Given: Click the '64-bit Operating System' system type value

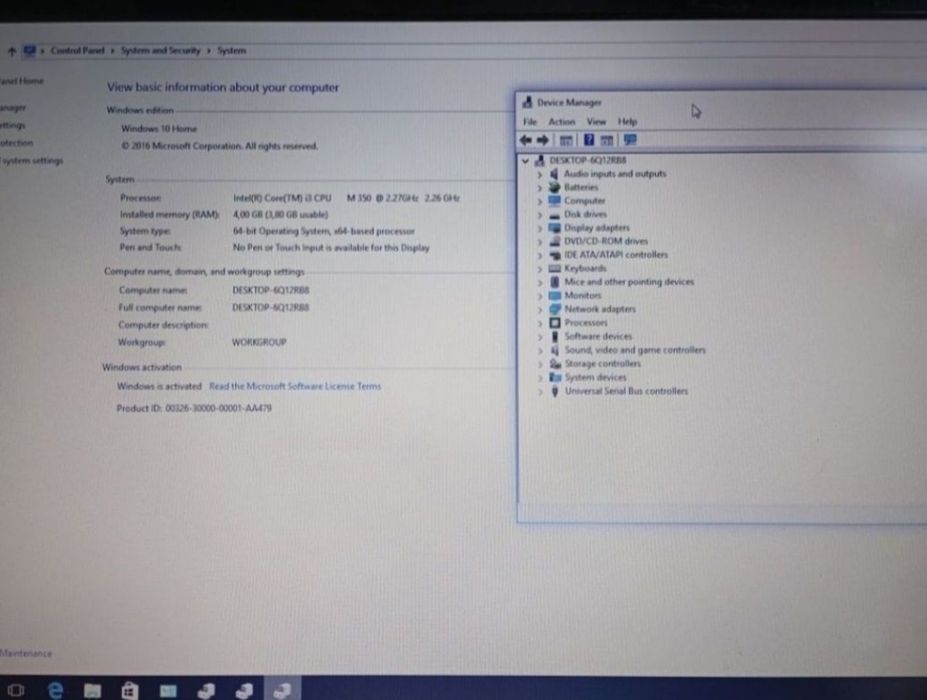Looking at the screenshot, I should click(x=323, y=231).
